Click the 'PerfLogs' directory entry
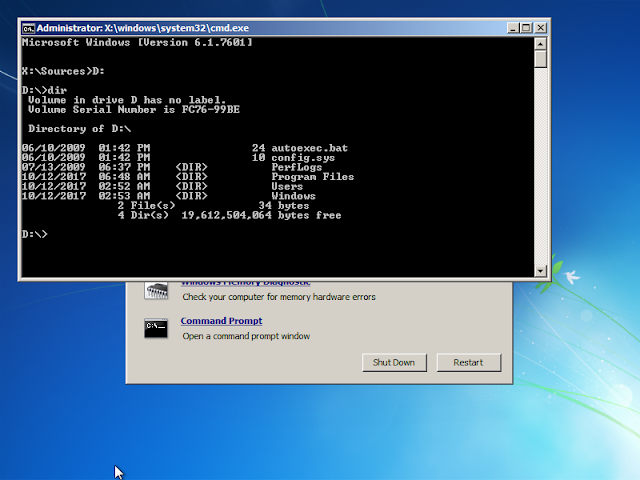Image resolution: width=640 pixels, height=480 pixels. tap(297, 167)
